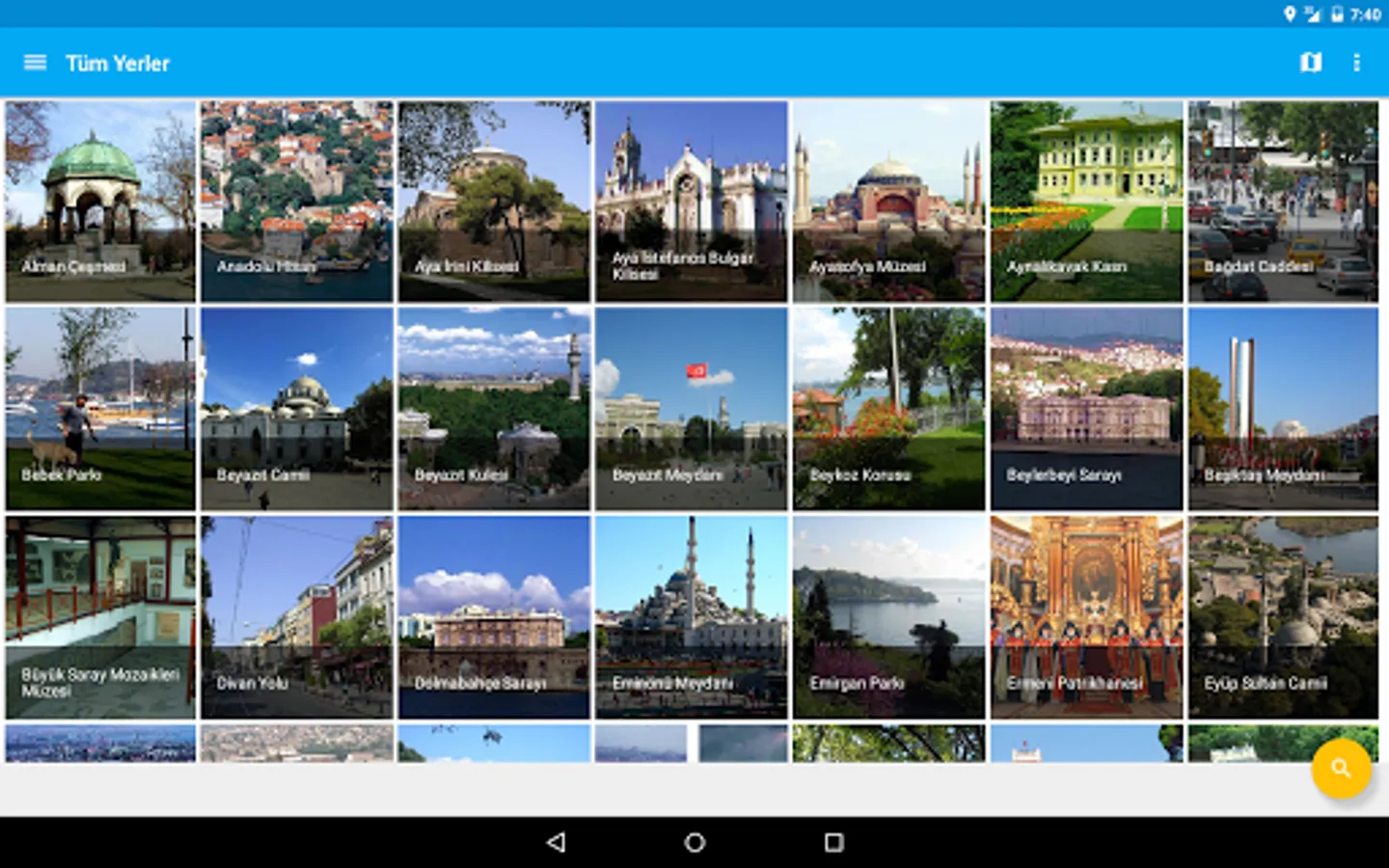Tap the Android home button

click(694, 842)
